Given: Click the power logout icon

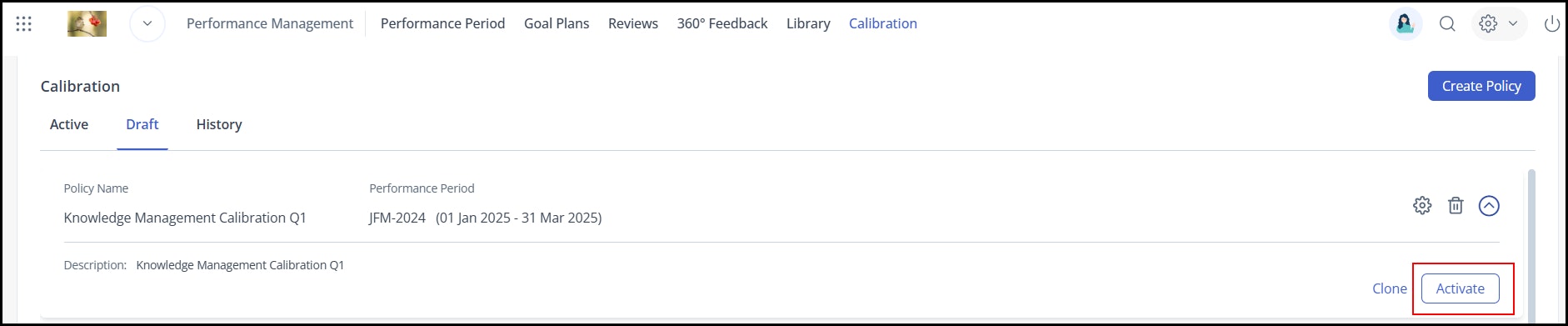Looking at the screenshot, I should click(1552, 24).
